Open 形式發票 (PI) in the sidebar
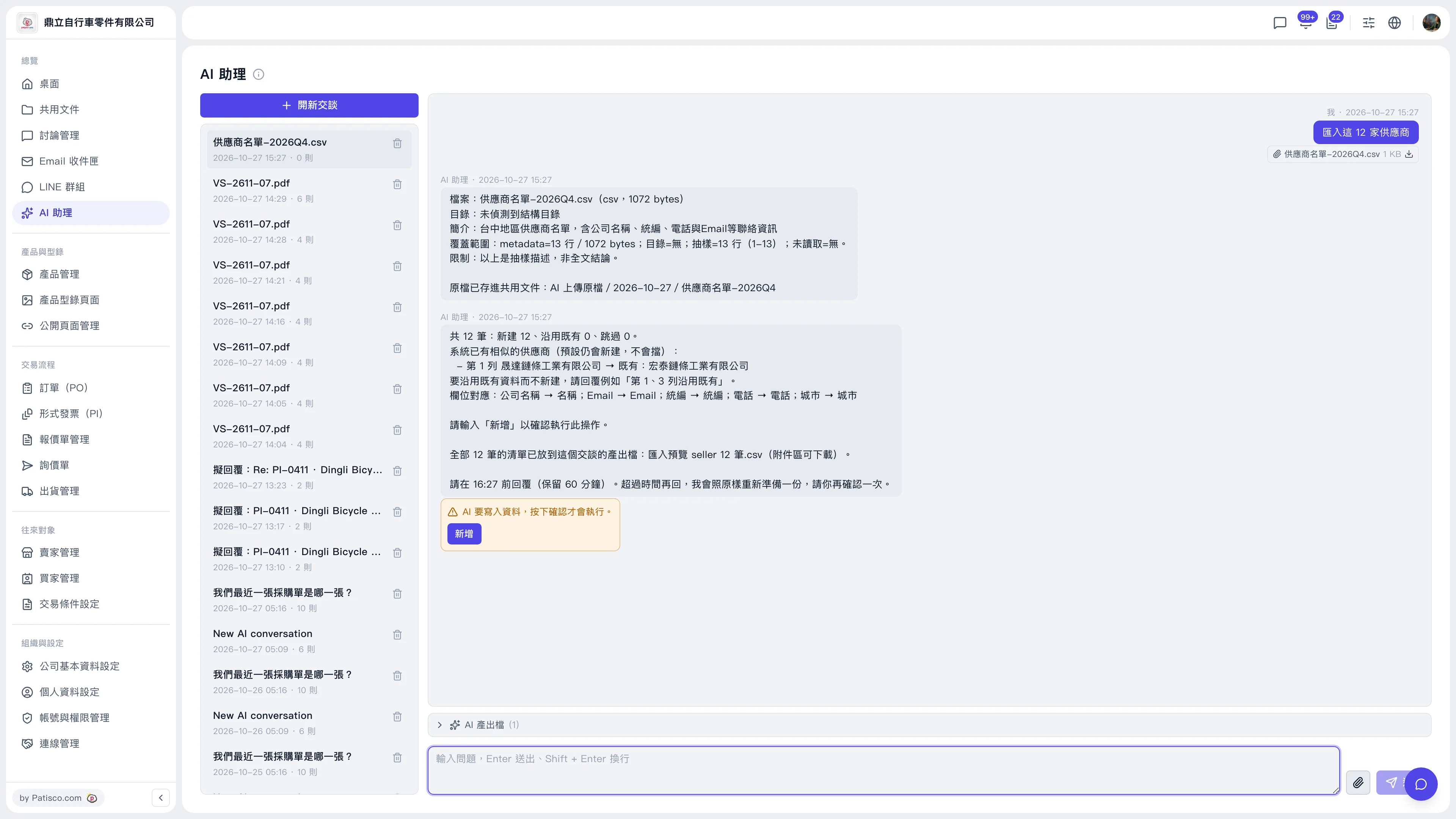Image resolution: width=1456 pixels, height=819 pixels. [x=91, y=414]
